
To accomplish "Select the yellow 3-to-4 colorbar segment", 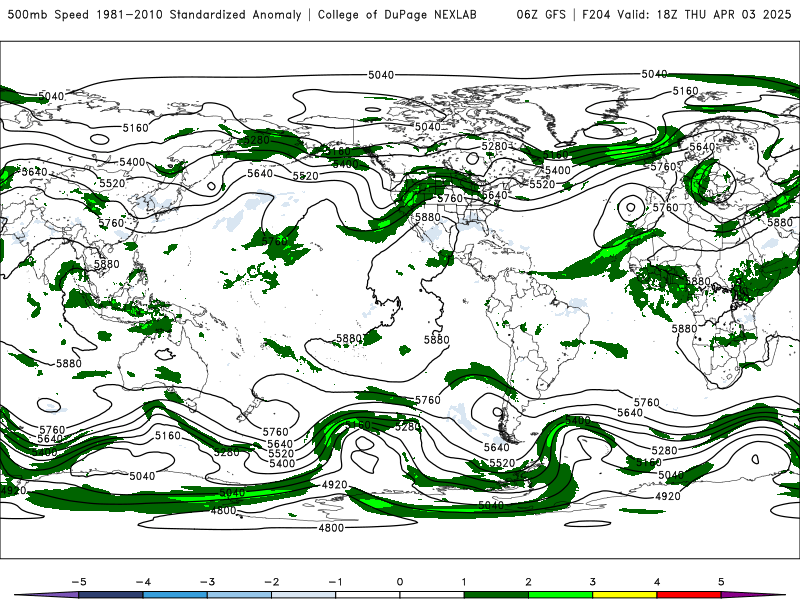I will point(624,595).
